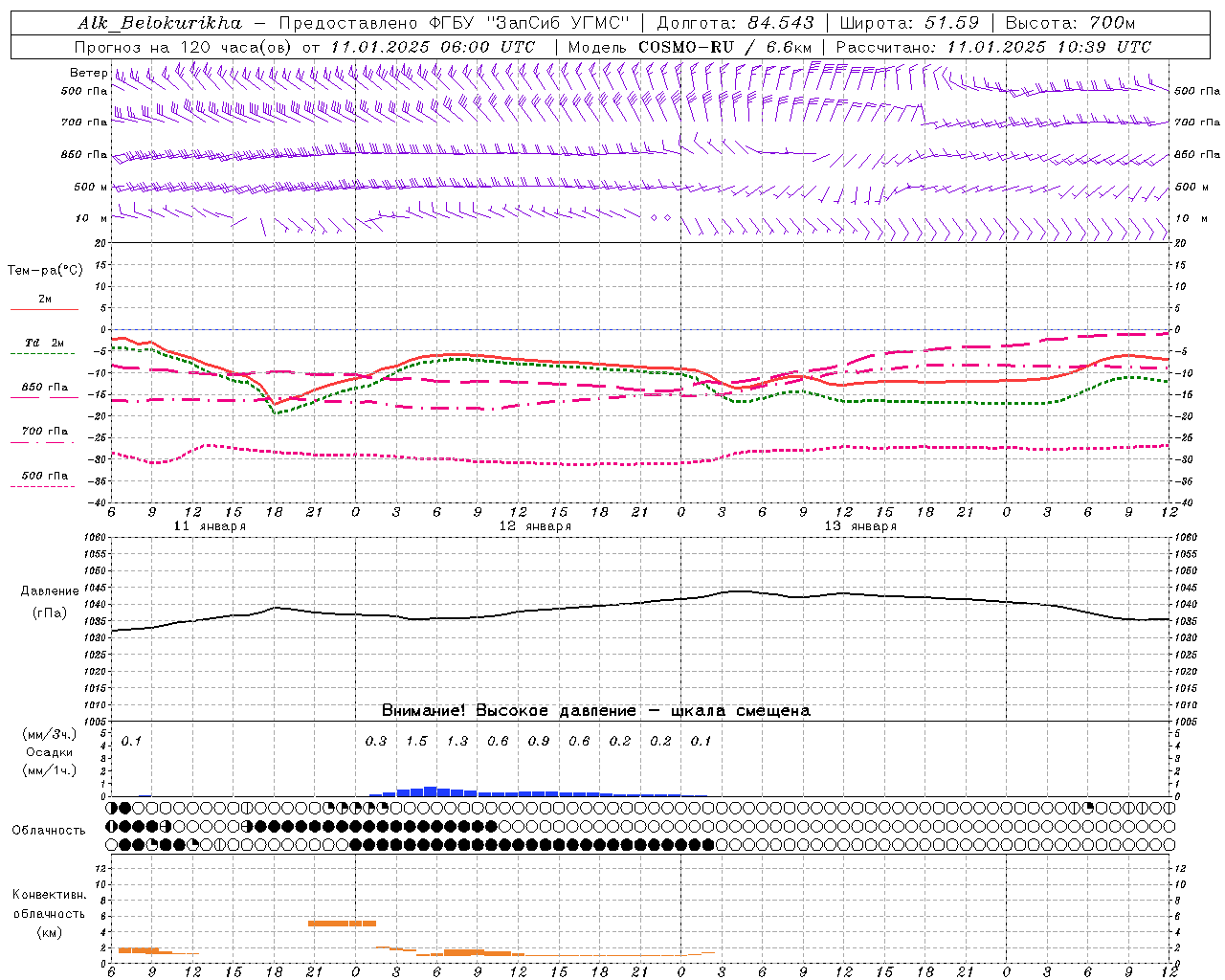Select the 500 гПа entry in the temperature legend
The height and width of the screenshot is (980, 1225).
tap(45, 476)
